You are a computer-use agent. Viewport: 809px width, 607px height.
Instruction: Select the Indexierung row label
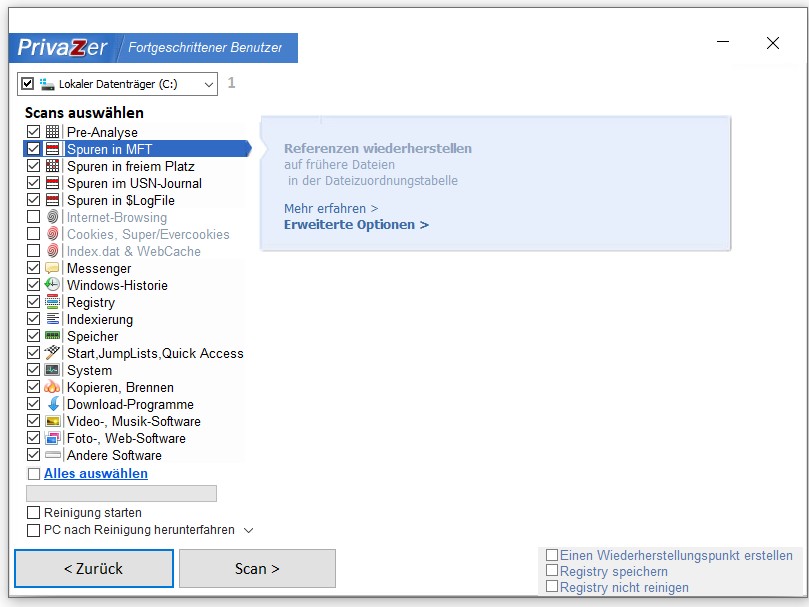point(100,320)
